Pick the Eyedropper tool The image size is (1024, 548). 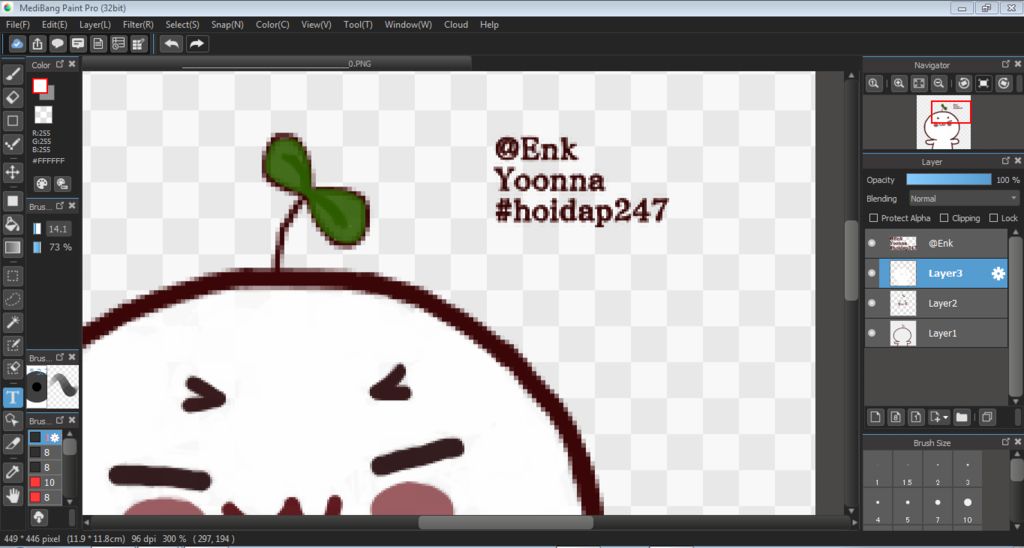[x=12, y=472]
